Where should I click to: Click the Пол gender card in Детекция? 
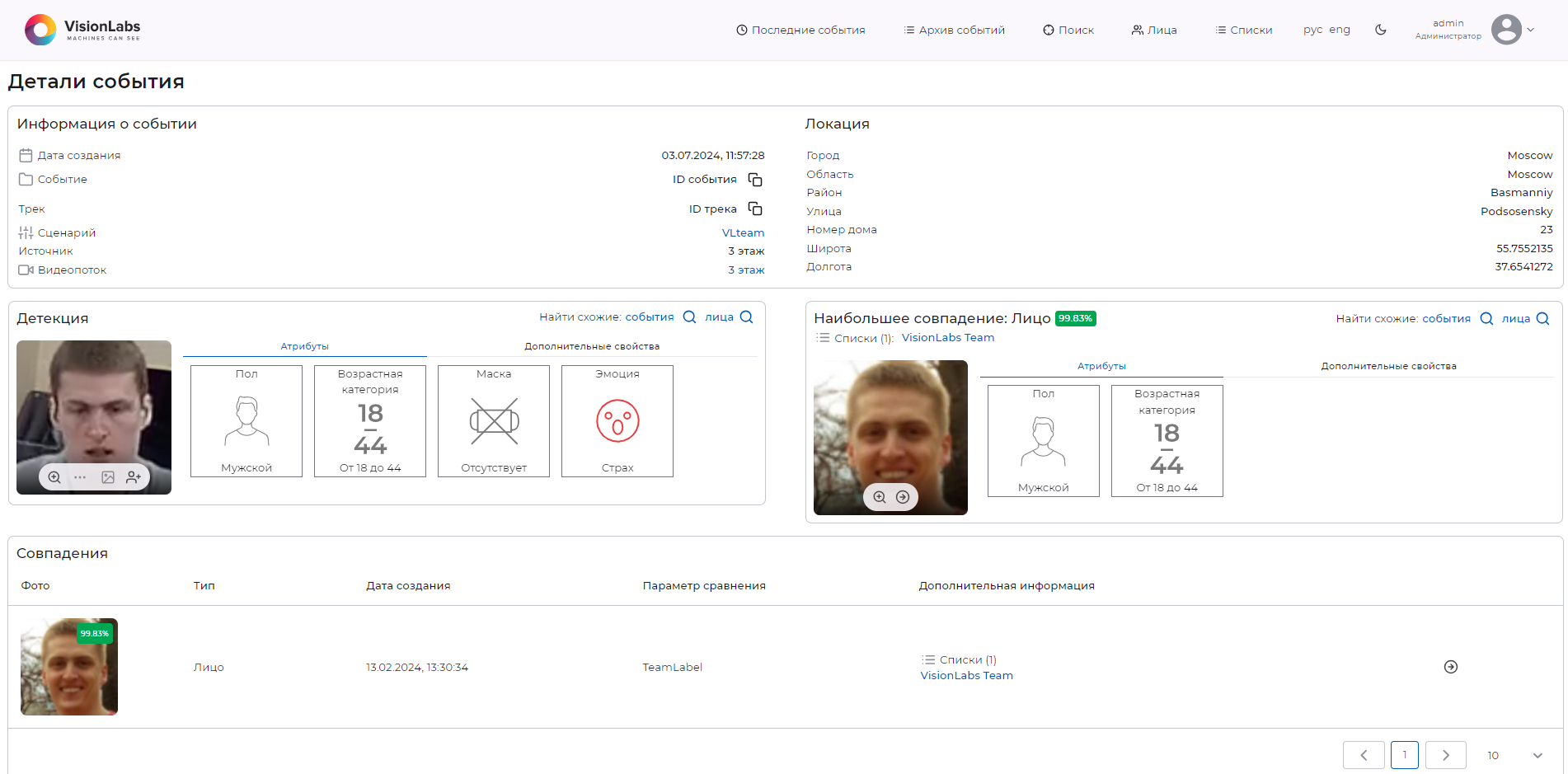(246, 421)
